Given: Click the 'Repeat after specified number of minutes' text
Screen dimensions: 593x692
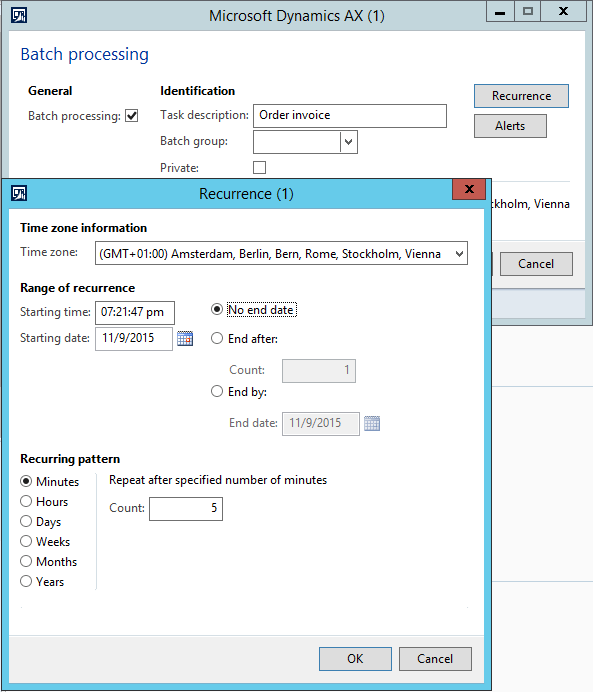Looking at the screenshot, I should tap(218, 480).
